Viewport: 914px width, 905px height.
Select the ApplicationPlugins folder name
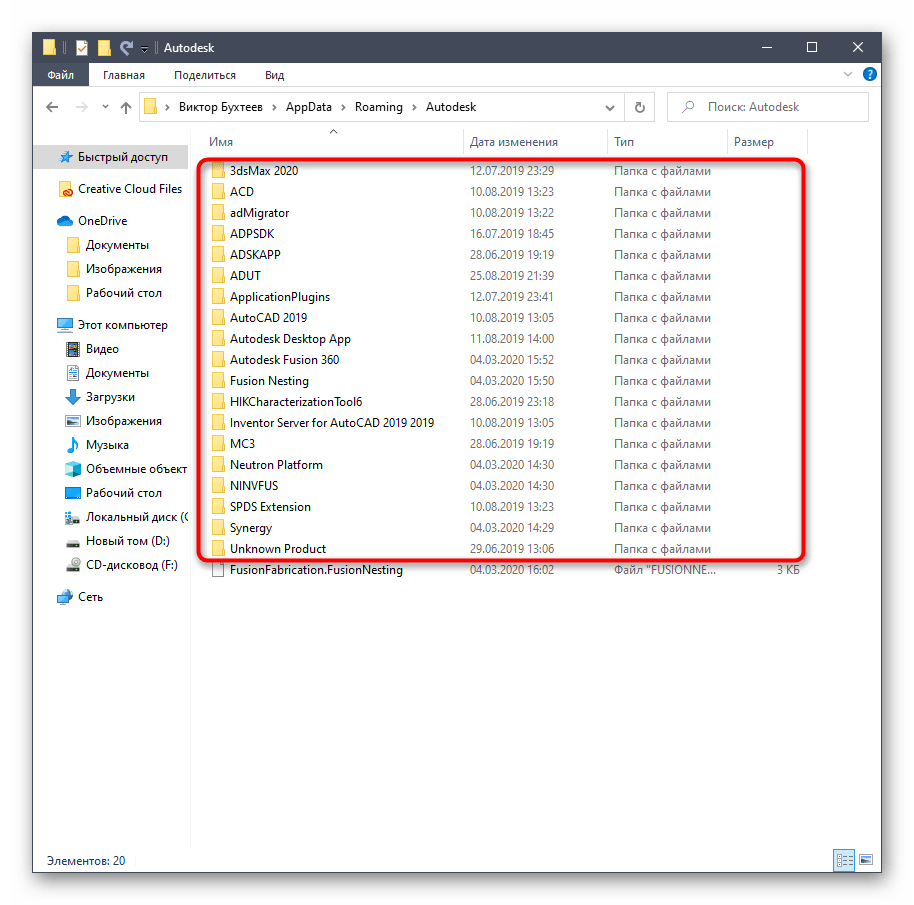(x=280, y=297)
